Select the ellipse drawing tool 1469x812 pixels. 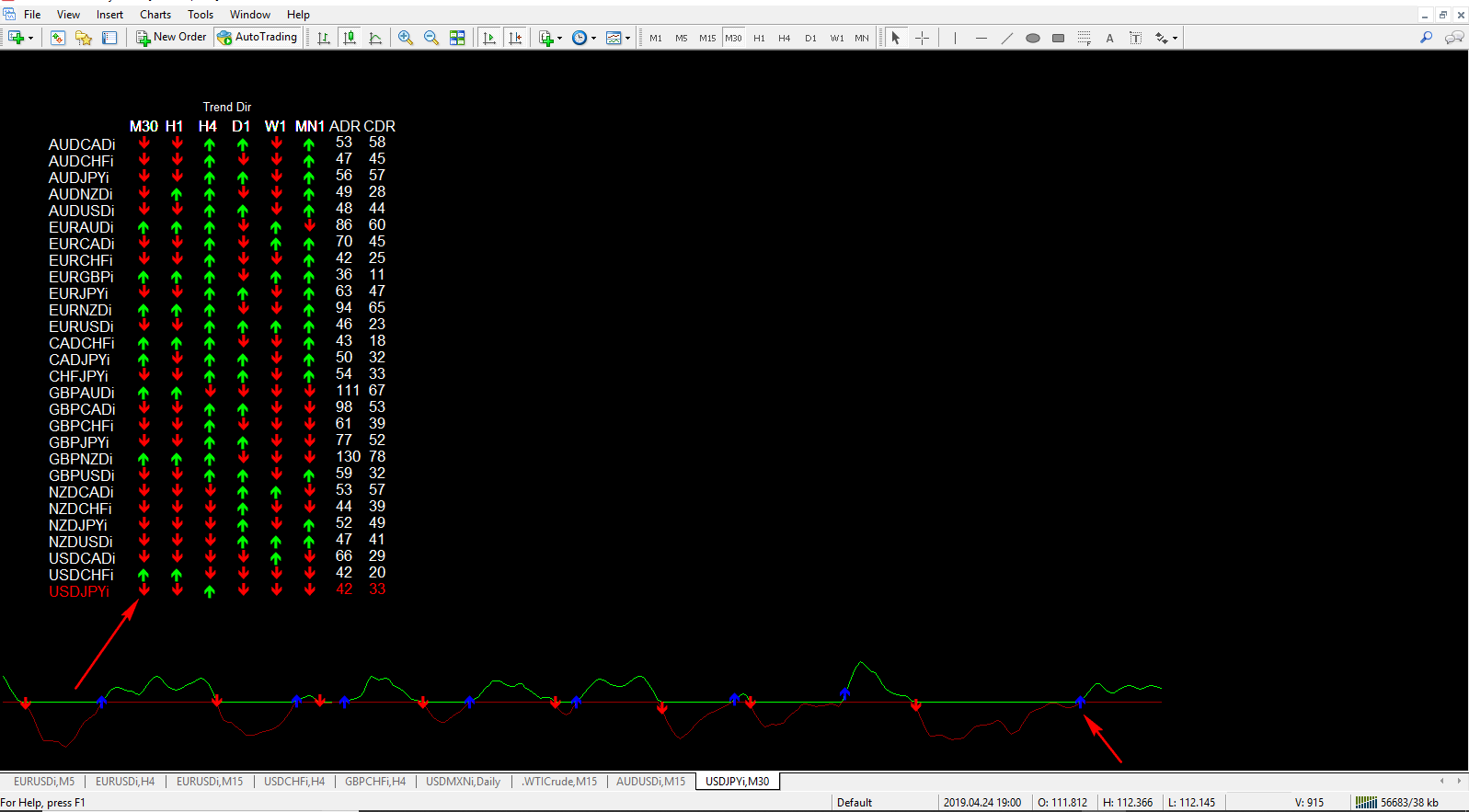1033,38
